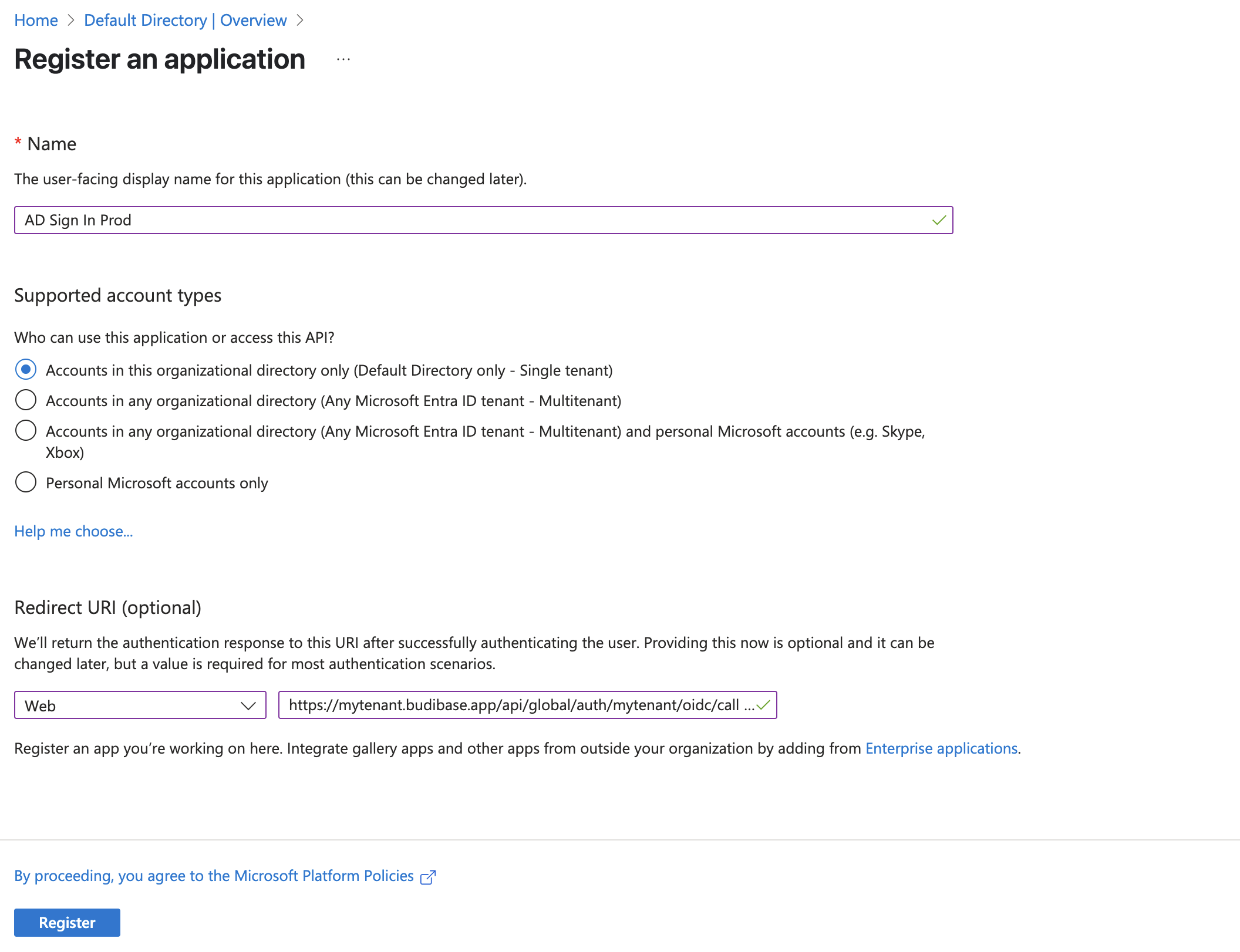The width and height of the screenshot is (1240, 952).
Task: Click the green checkmark in Redirect URI field
Action: click(763, 705)
